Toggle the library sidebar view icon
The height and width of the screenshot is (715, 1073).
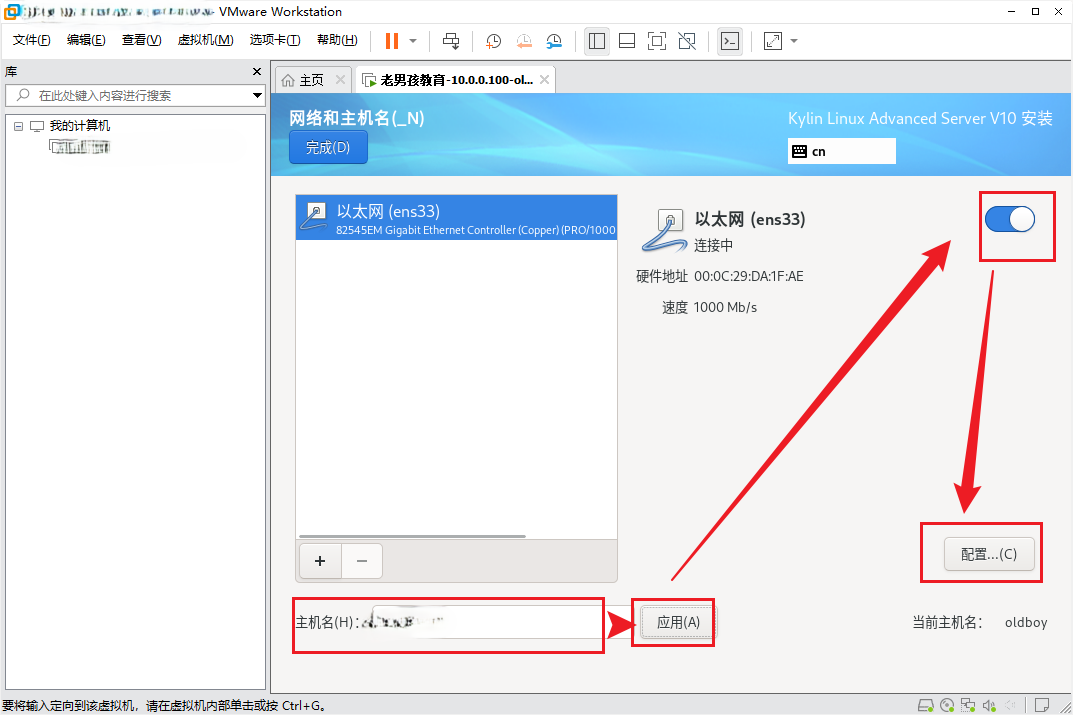pyautogui.click(x=597, y=41)
